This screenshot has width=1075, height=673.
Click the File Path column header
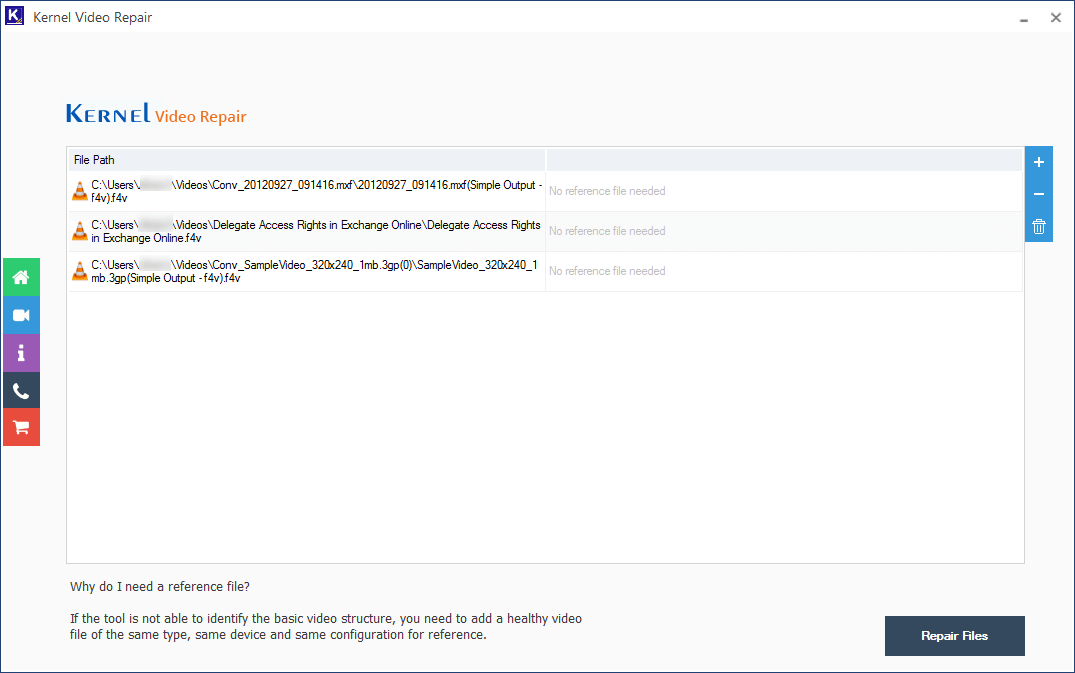point(306,160)
